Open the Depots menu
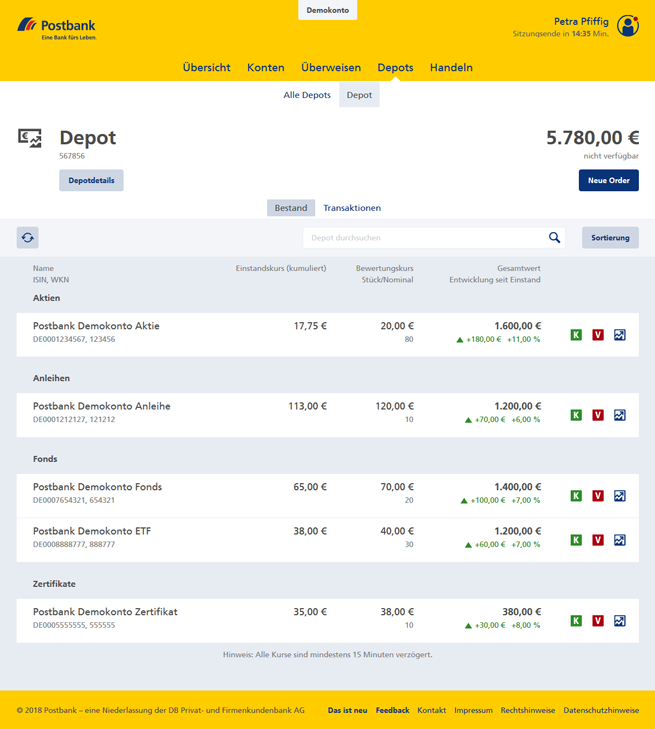Viewport: 655px width, 729px height. tap(395, 67)
